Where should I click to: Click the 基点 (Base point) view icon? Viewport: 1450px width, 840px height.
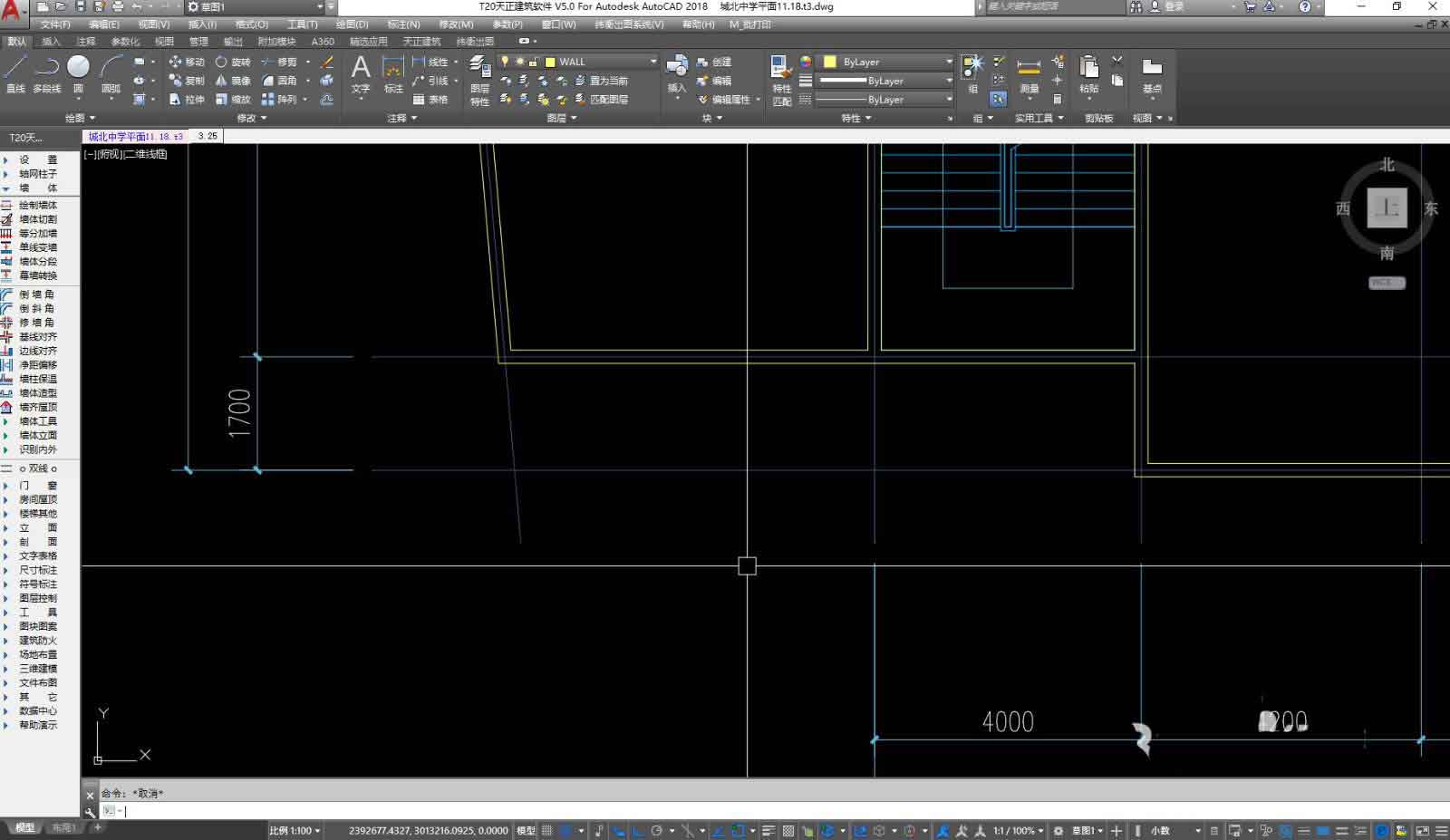coord(1152,75)
